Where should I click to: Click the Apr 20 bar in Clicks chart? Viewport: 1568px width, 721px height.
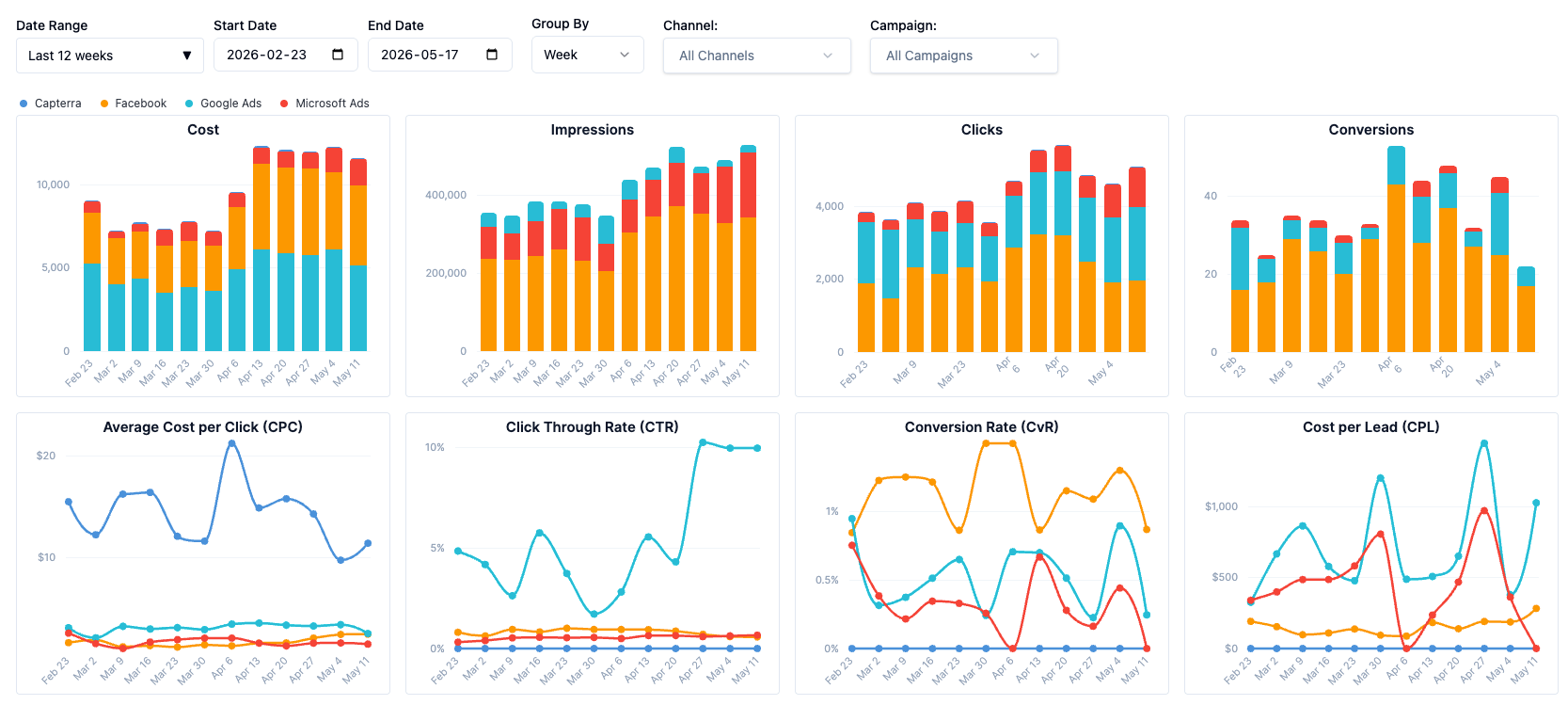[1063, 248]
